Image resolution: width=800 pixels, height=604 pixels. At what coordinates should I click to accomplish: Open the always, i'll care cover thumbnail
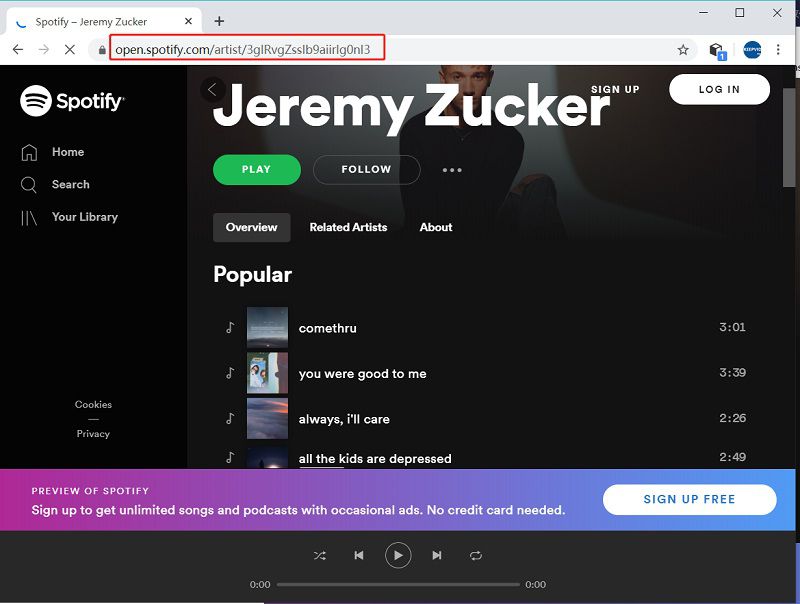click(x=267, y=418)
